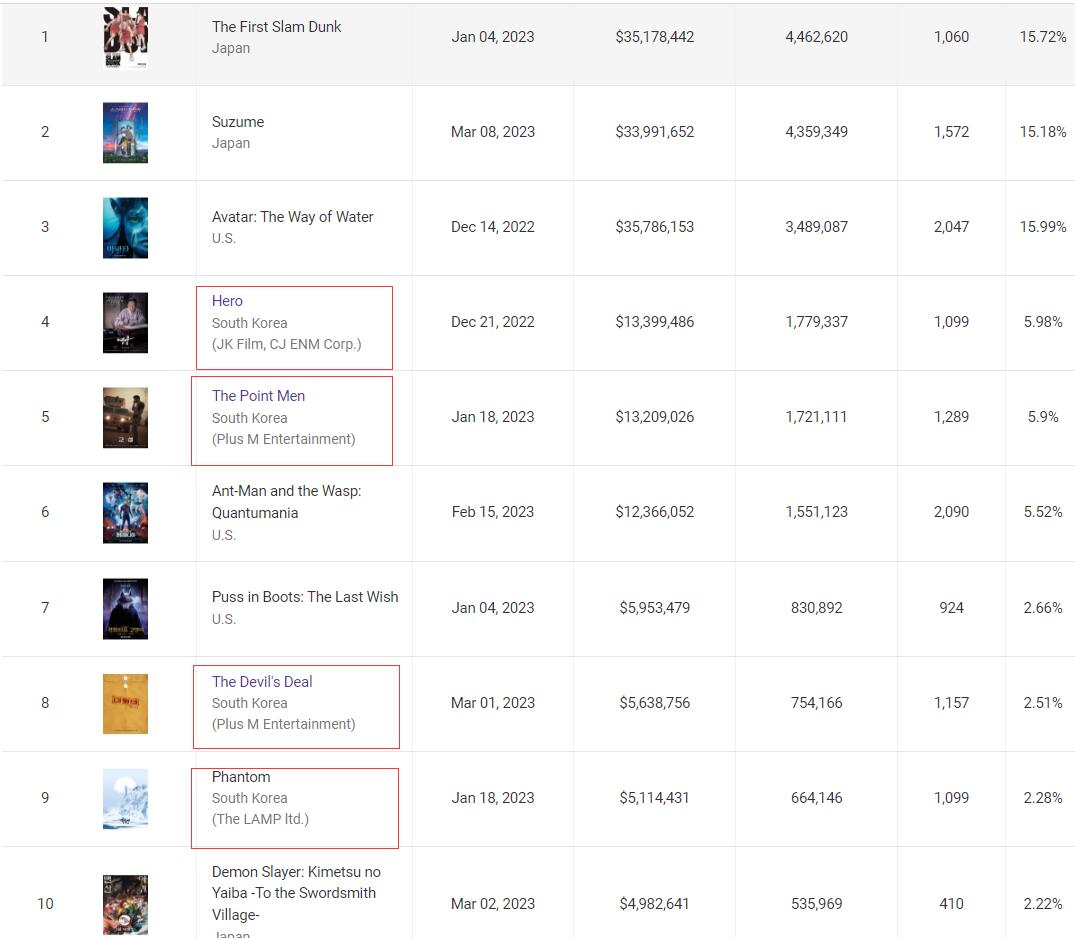Click the Phantom movie poster
Screen dimensions: 1075x938
click(125, 799)
